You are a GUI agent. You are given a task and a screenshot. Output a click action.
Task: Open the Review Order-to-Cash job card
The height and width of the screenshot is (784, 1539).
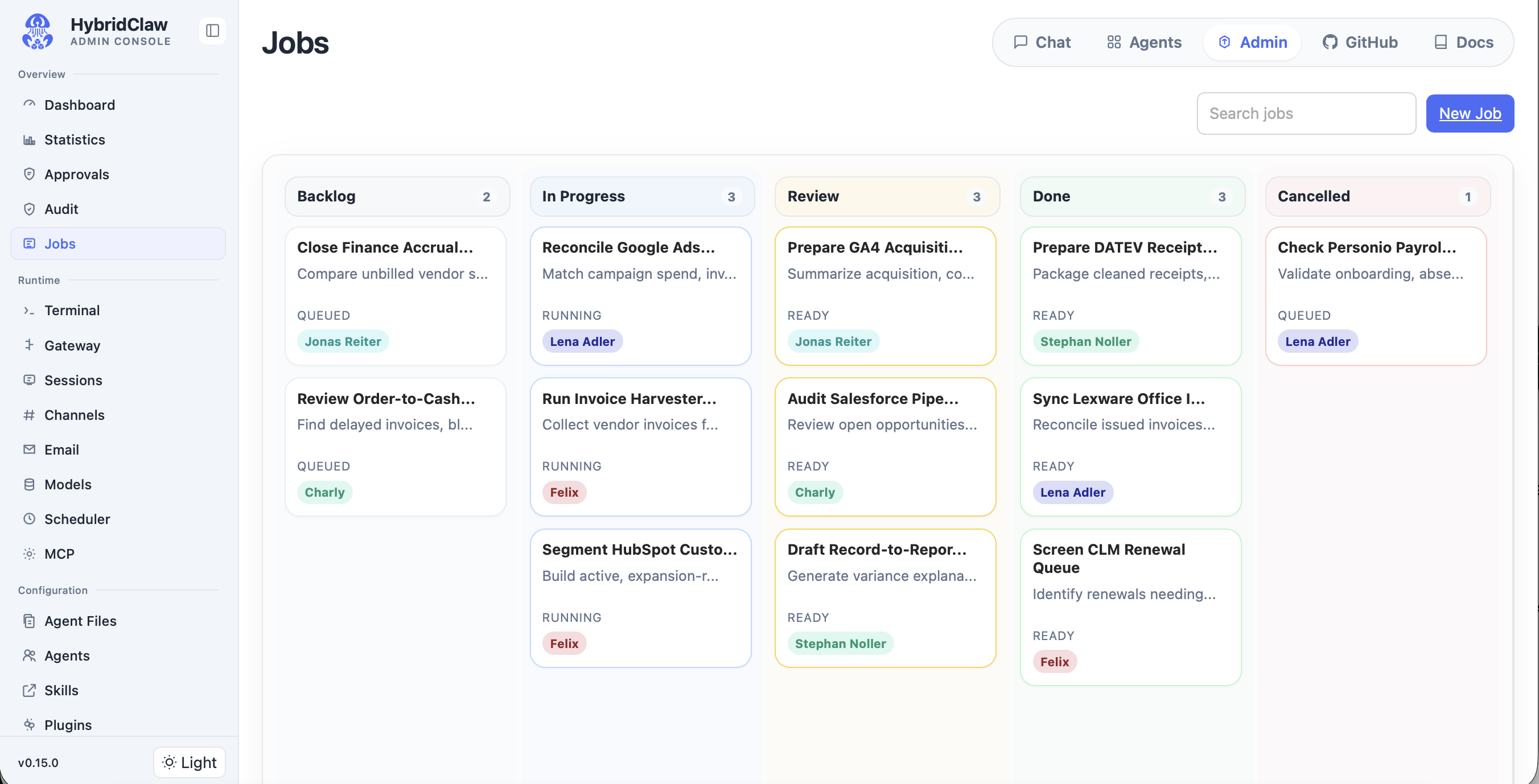tap(396, 447)
